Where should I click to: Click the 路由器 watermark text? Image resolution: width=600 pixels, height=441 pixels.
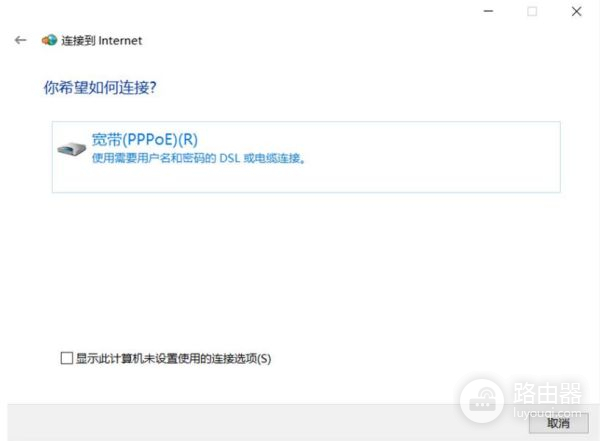coord(548,393)
